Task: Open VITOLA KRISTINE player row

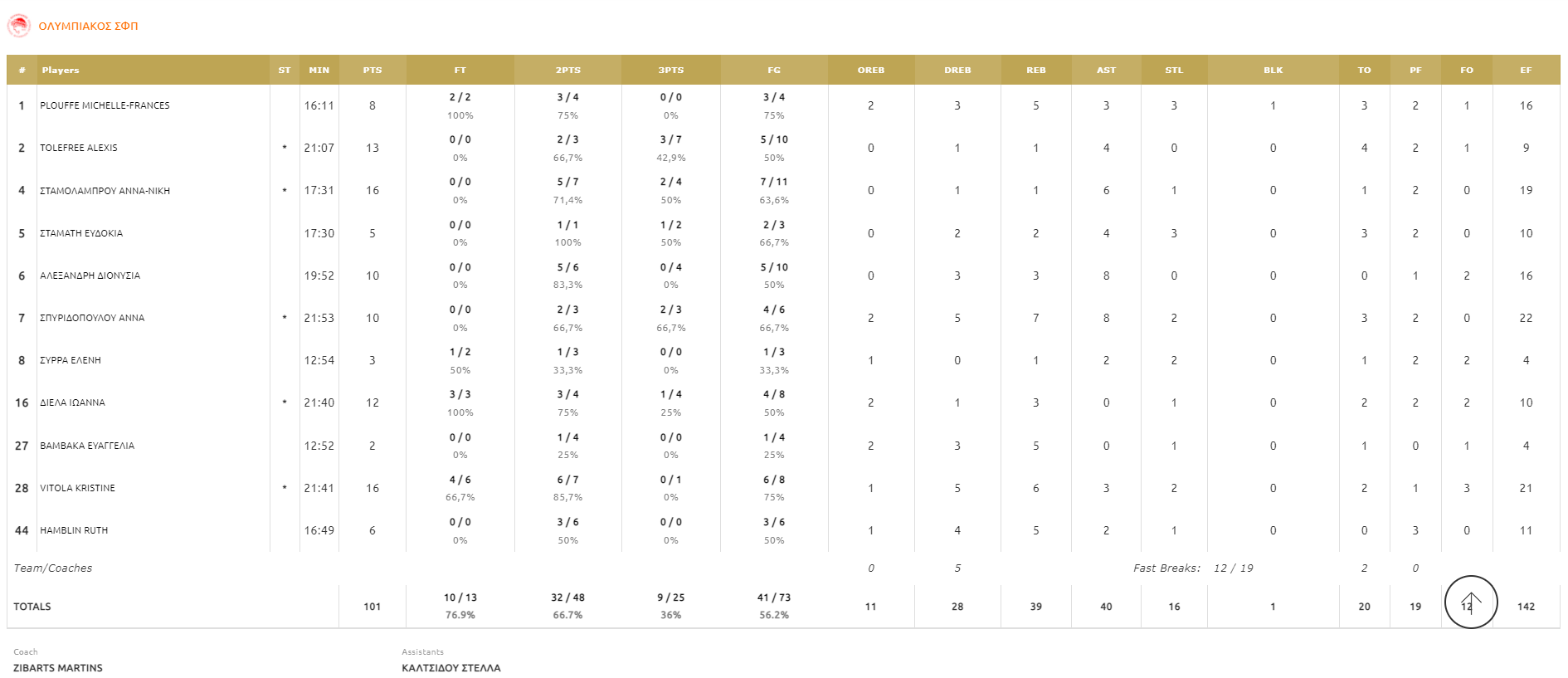Action: (x=77, y=488)
